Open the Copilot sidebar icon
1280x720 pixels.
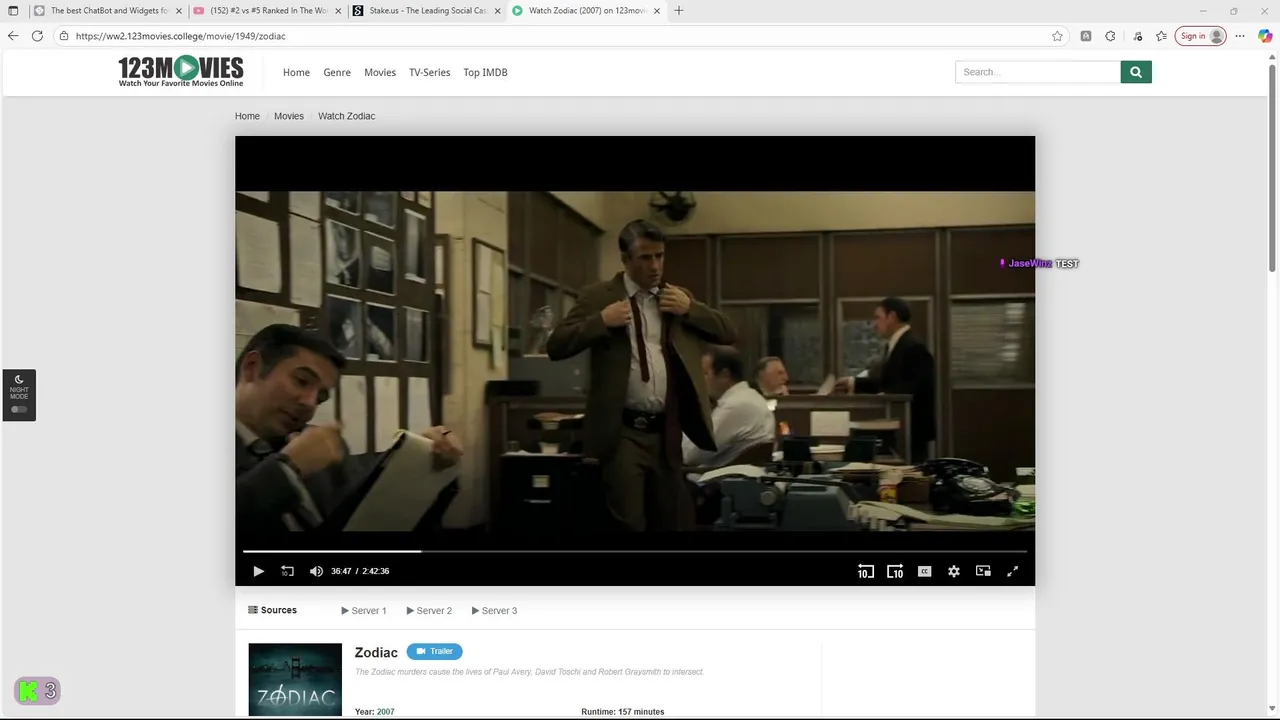(x=1265, y=36)
